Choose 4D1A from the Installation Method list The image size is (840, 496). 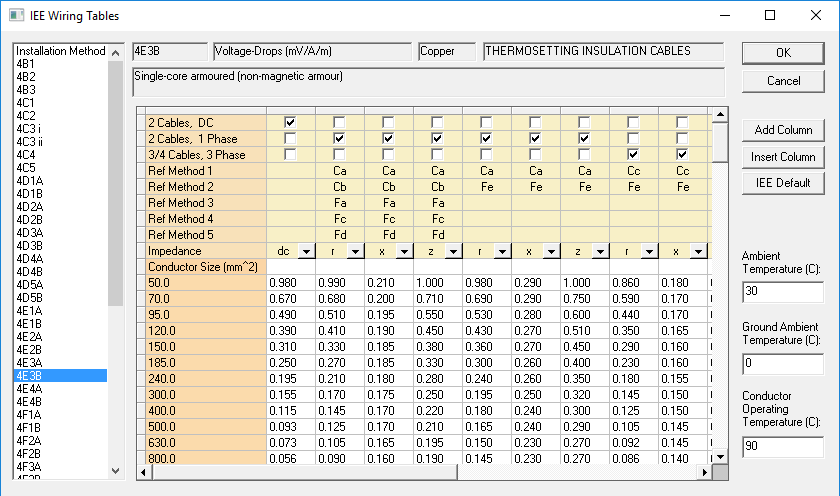30,180
